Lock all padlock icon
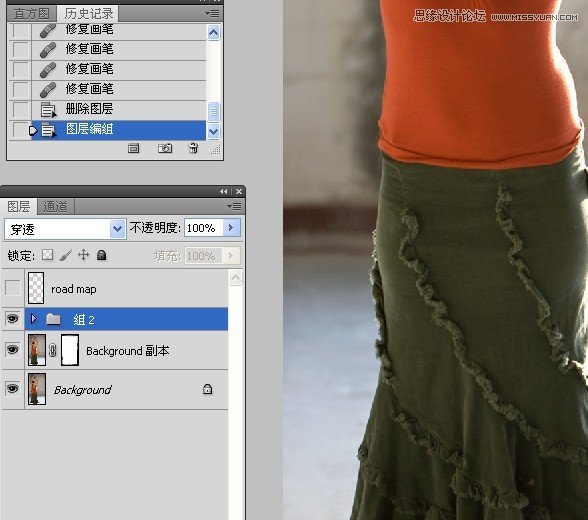 click(x=102, y=255)
